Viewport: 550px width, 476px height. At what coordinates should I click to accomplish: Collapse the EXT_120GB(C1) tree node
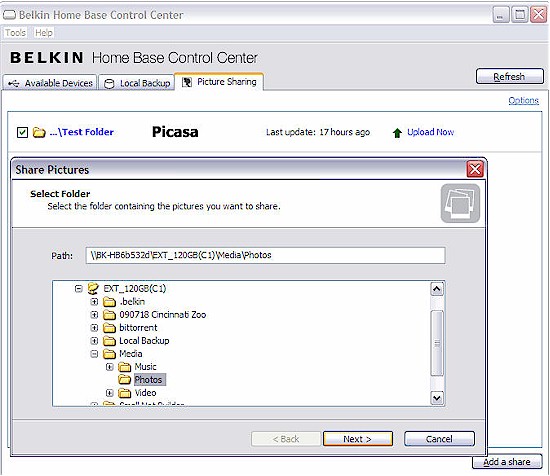(79, 289)
